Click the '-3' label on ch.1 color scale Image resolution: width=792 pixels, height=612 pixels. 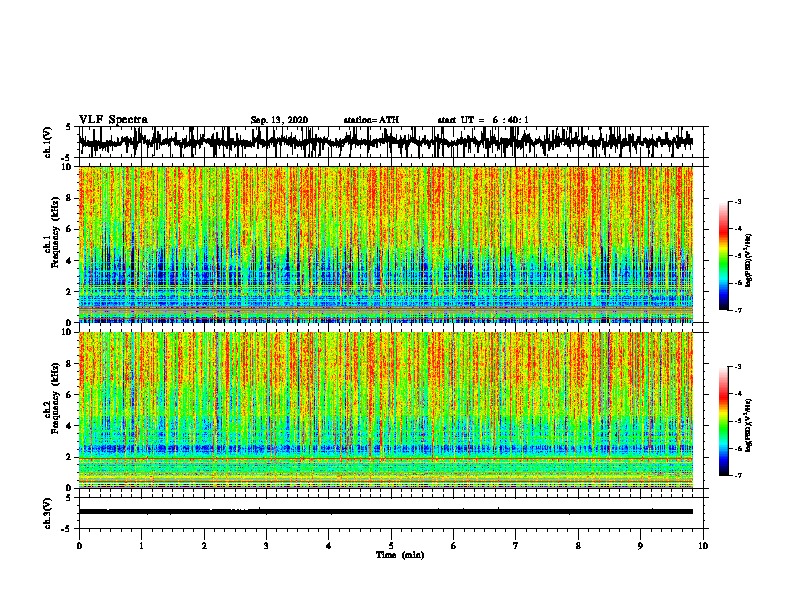[x=738, y=201]
